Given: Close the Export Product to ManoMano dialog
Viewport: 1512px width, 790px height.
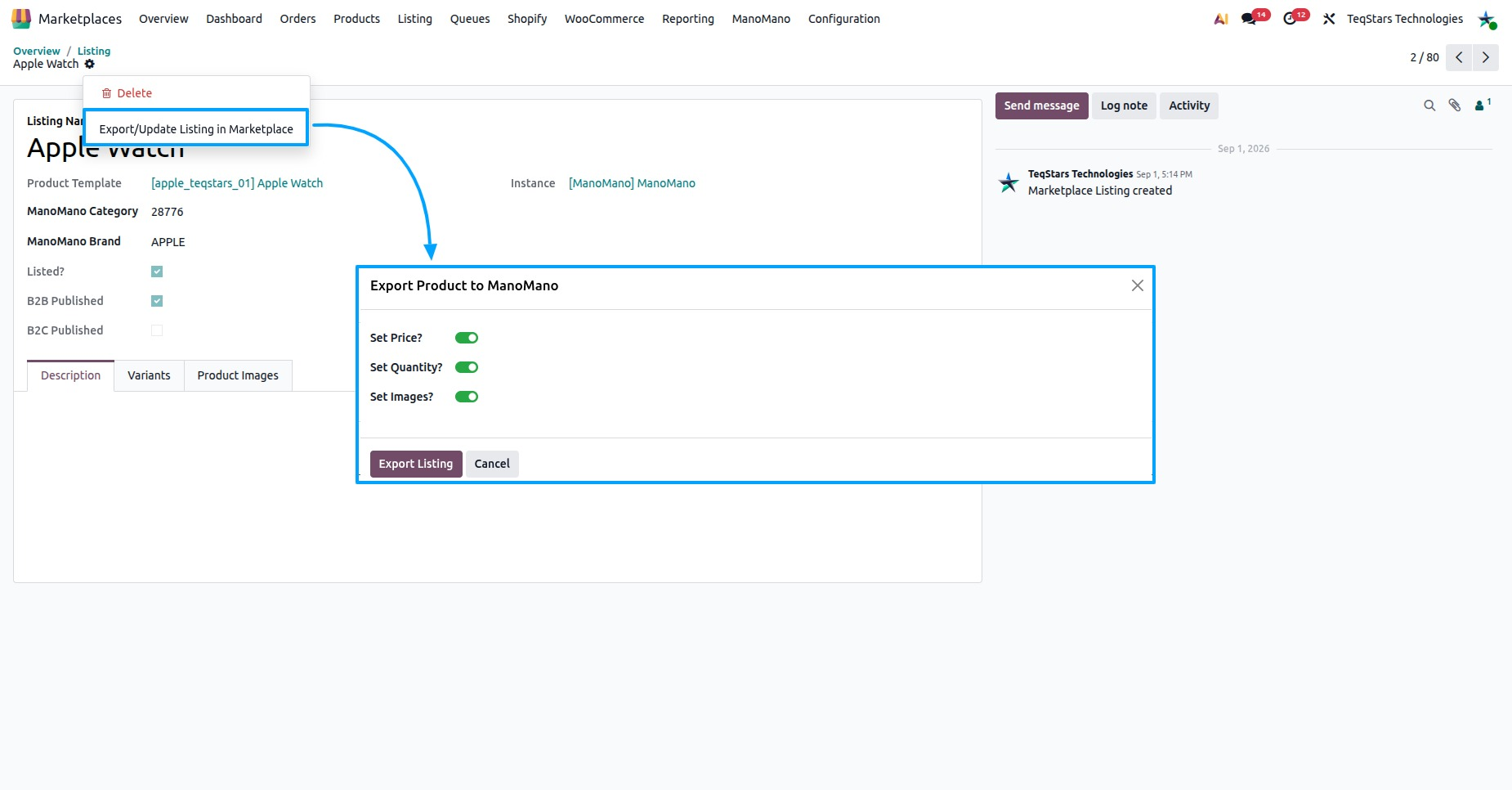Looking at the screenshot, I should pyautogui.click(x=1138, y=285).
